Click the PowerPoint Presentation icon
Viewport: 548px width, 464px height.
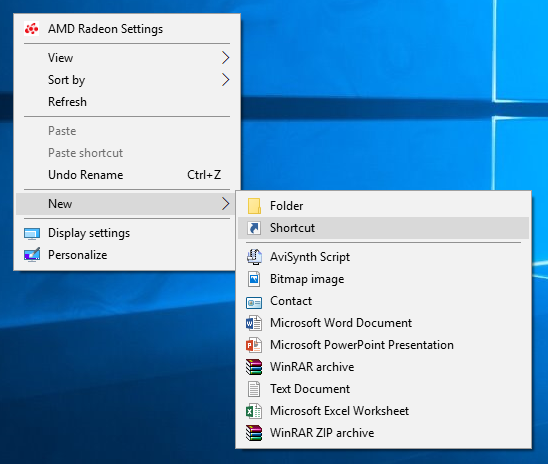coord(254,345)
